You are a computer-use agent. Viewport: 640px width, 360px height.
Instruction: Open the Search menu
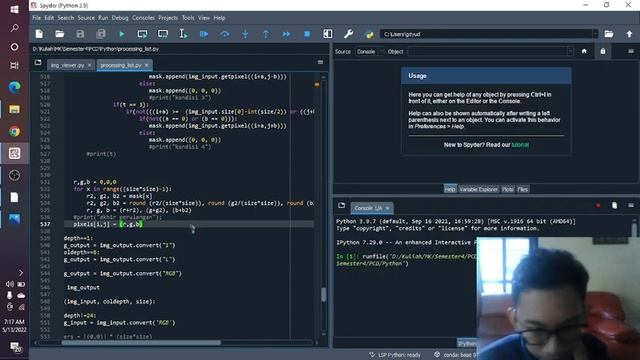pyautogui.click(x=66, y=18)
